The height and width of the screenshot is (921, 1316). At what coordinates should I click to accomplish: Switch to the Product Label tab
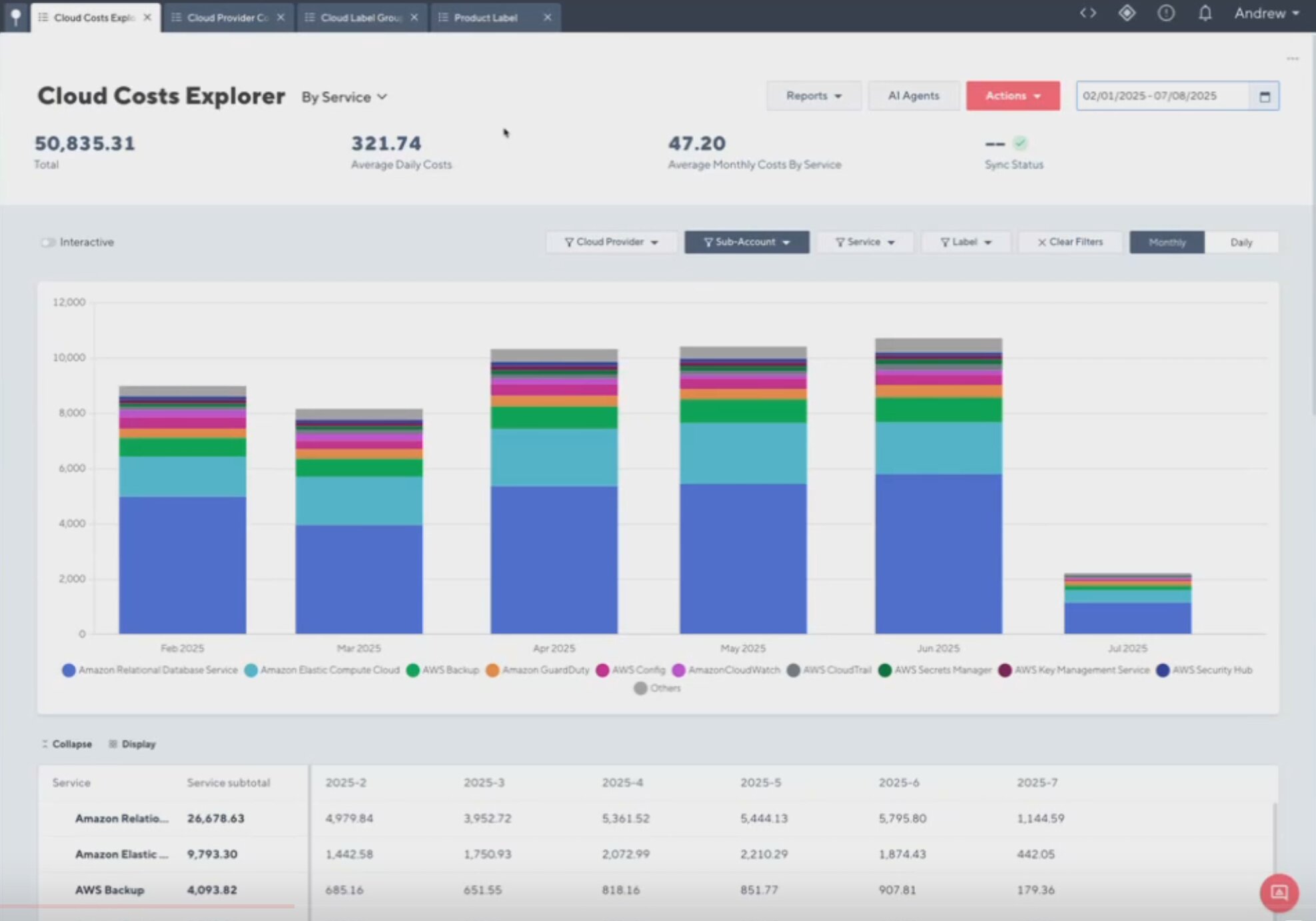point(486,17)
